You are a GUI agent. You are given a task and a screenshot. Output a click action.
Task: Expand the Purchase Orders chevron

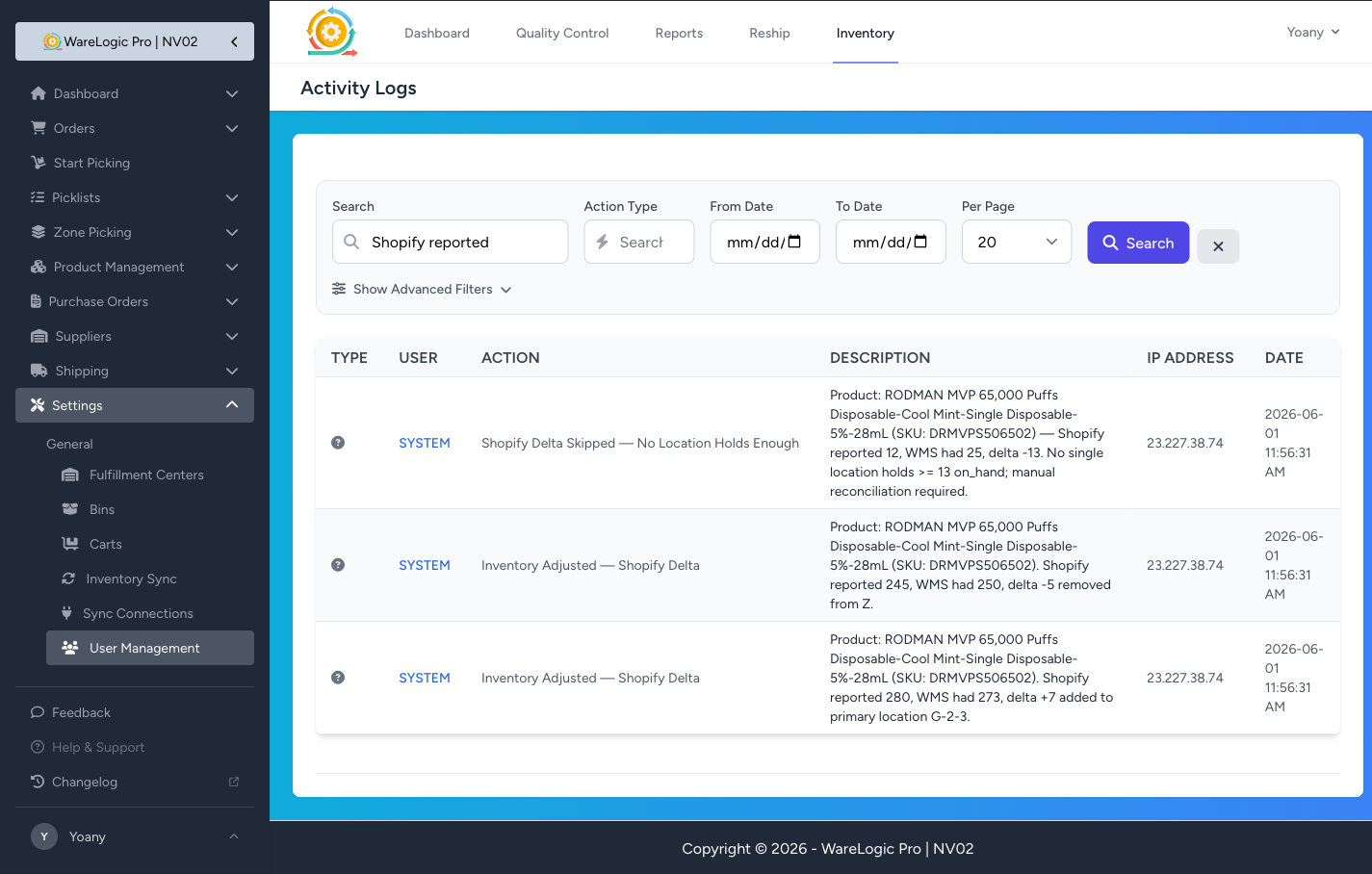click(232, 301)
